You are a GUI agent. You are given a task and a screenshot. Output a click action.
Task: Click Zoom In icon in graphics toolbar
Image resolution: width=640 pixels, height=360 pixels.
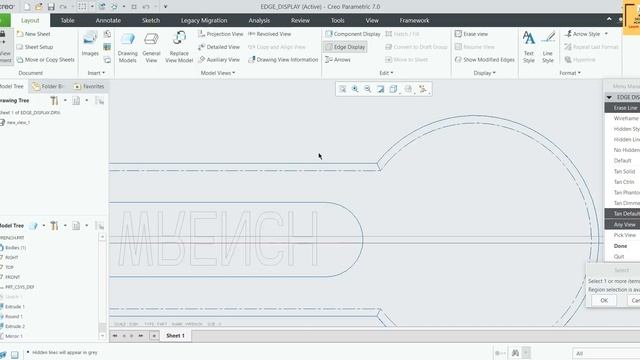tap(355, 89)
